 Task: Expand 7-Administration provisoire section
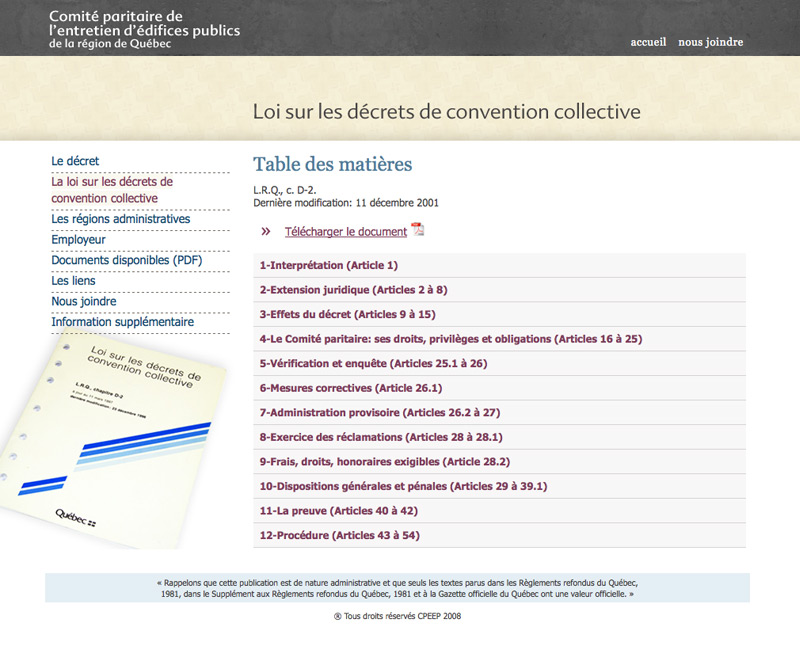pyautogui.click(x=379, y=412)
